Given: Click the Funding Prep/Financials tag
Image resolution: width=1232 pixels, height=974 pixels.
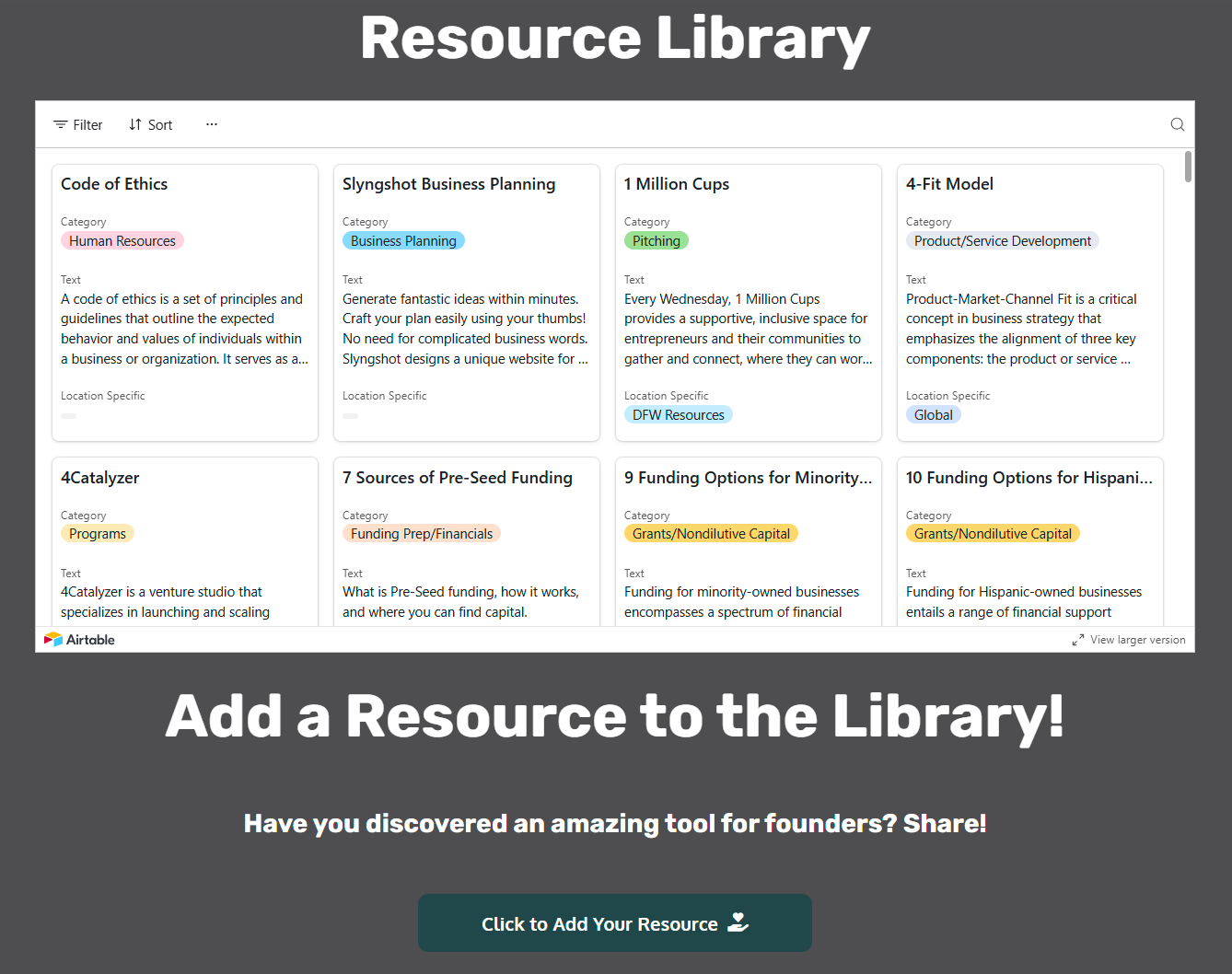Looking at the screenshot, I should pos(422,534).
